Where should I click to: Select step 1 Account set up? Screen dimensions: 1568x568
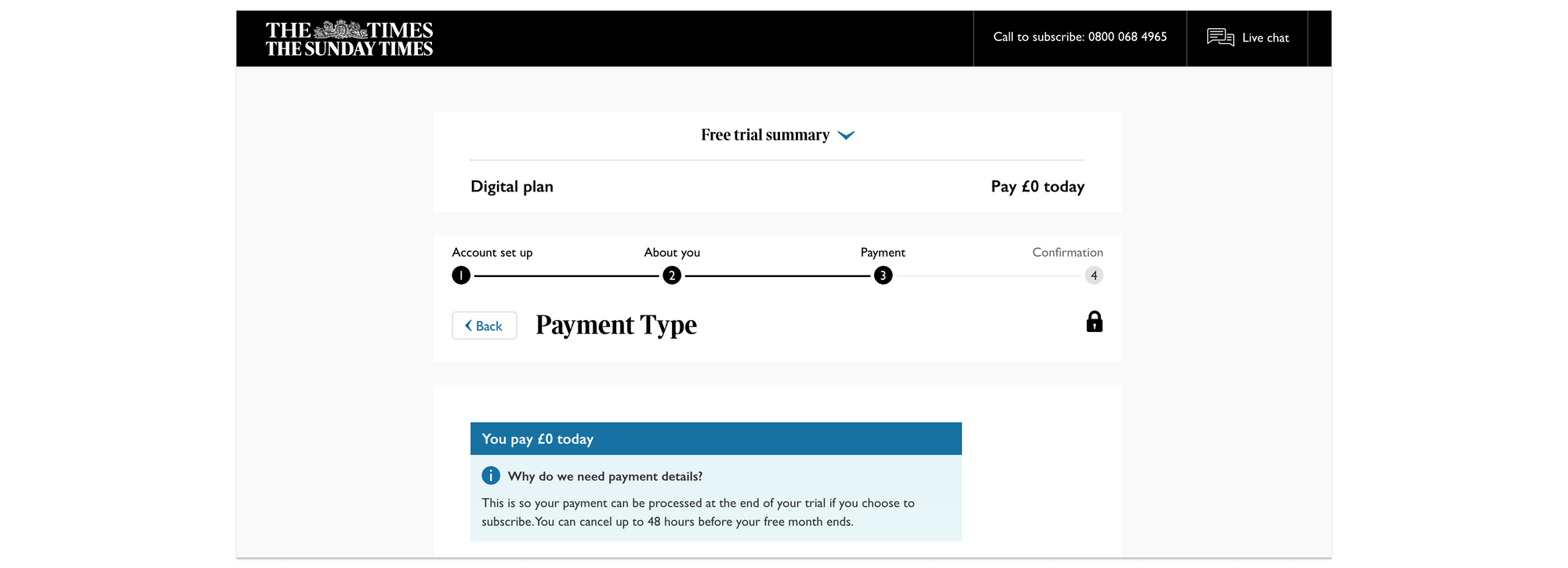coord(461,275)
